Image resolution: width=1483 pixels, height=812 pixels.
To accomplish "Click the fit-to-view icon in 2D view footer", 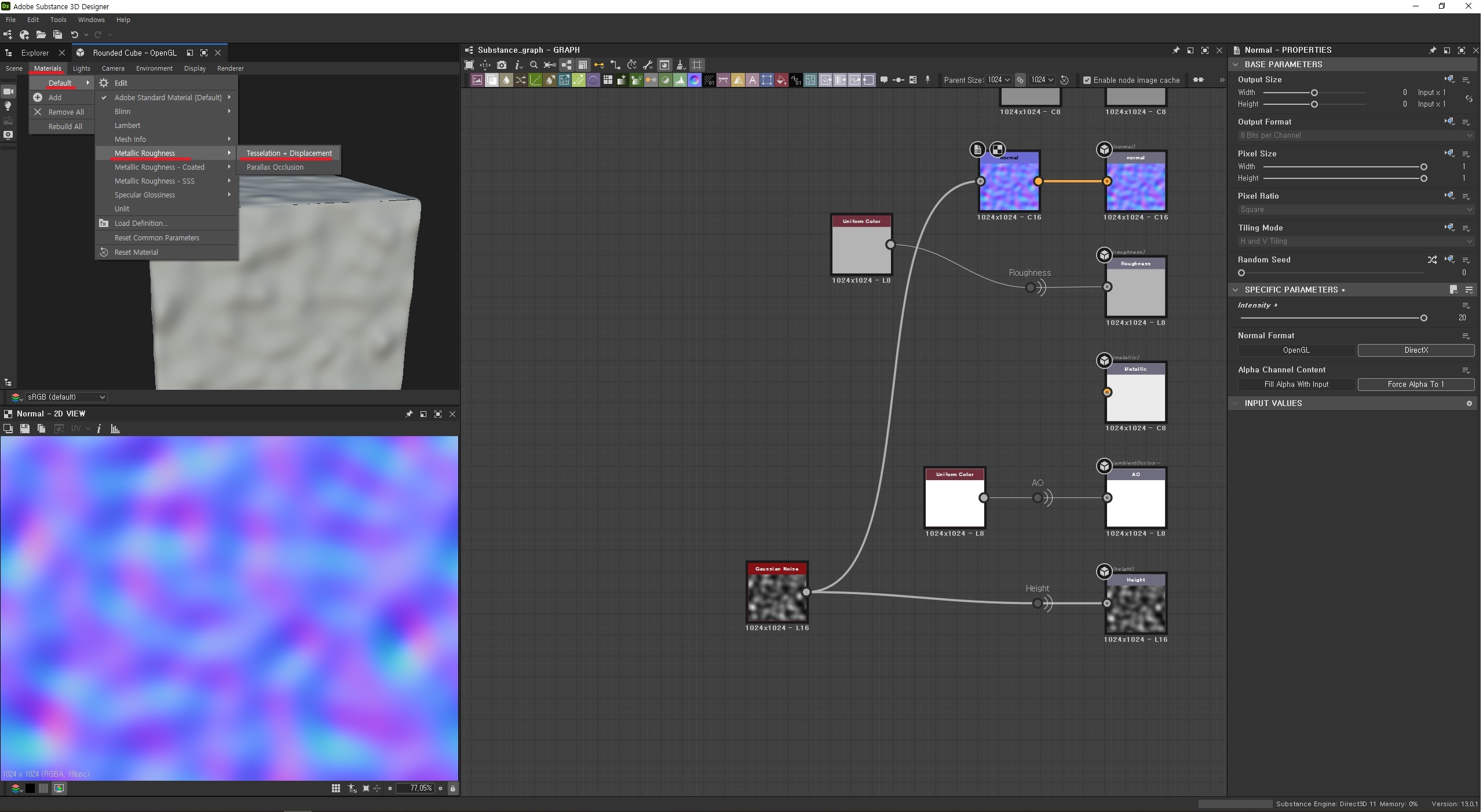I will [366, 788].
